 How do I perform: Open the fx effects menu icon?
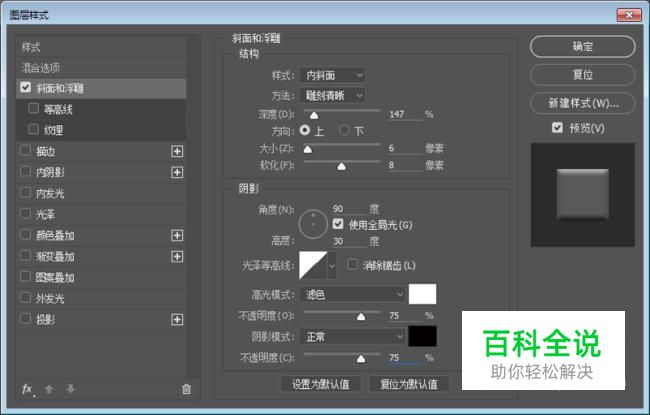(28, 389)
